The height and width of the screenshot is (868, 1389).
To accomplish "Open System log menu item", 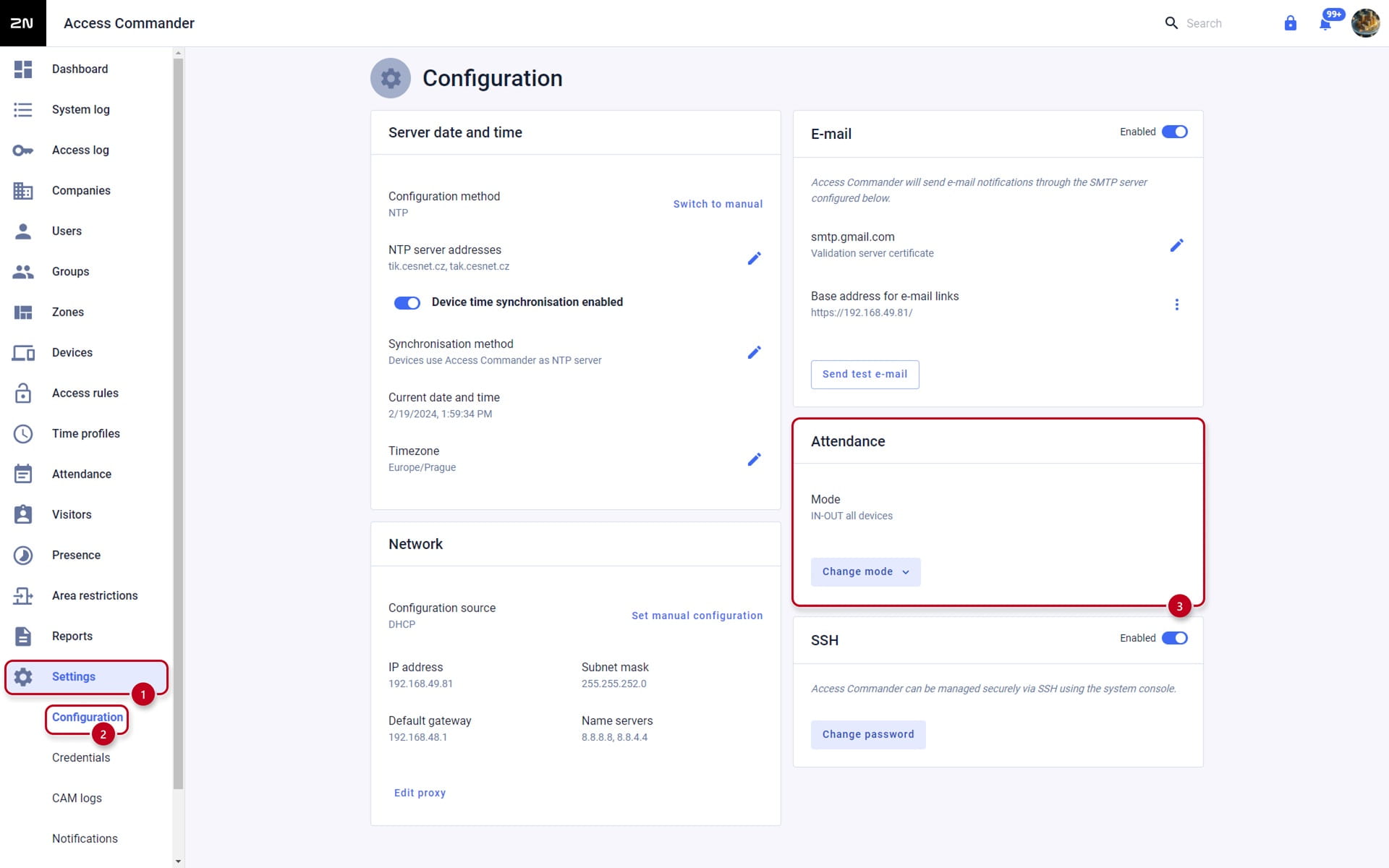I will [x=87, y=110].
